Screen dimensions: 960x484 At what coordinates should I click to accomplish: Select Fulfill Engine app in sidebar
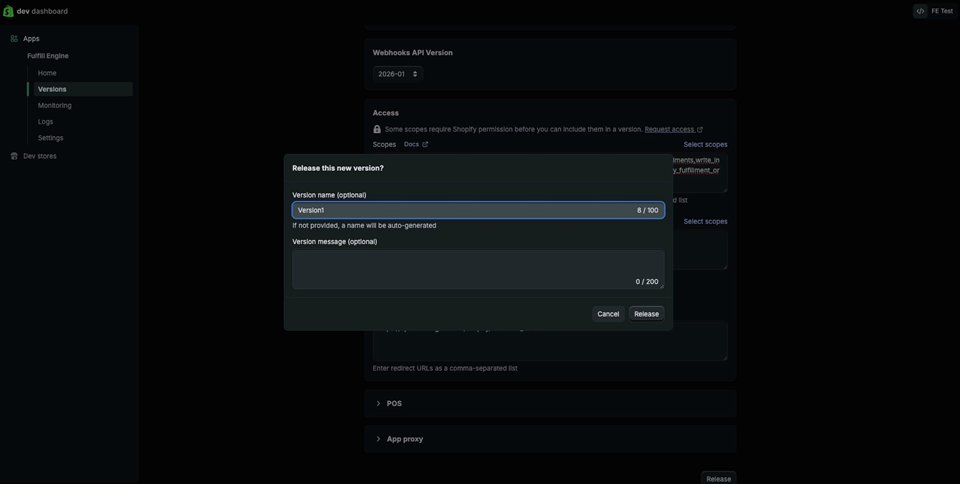click(48, 56)
